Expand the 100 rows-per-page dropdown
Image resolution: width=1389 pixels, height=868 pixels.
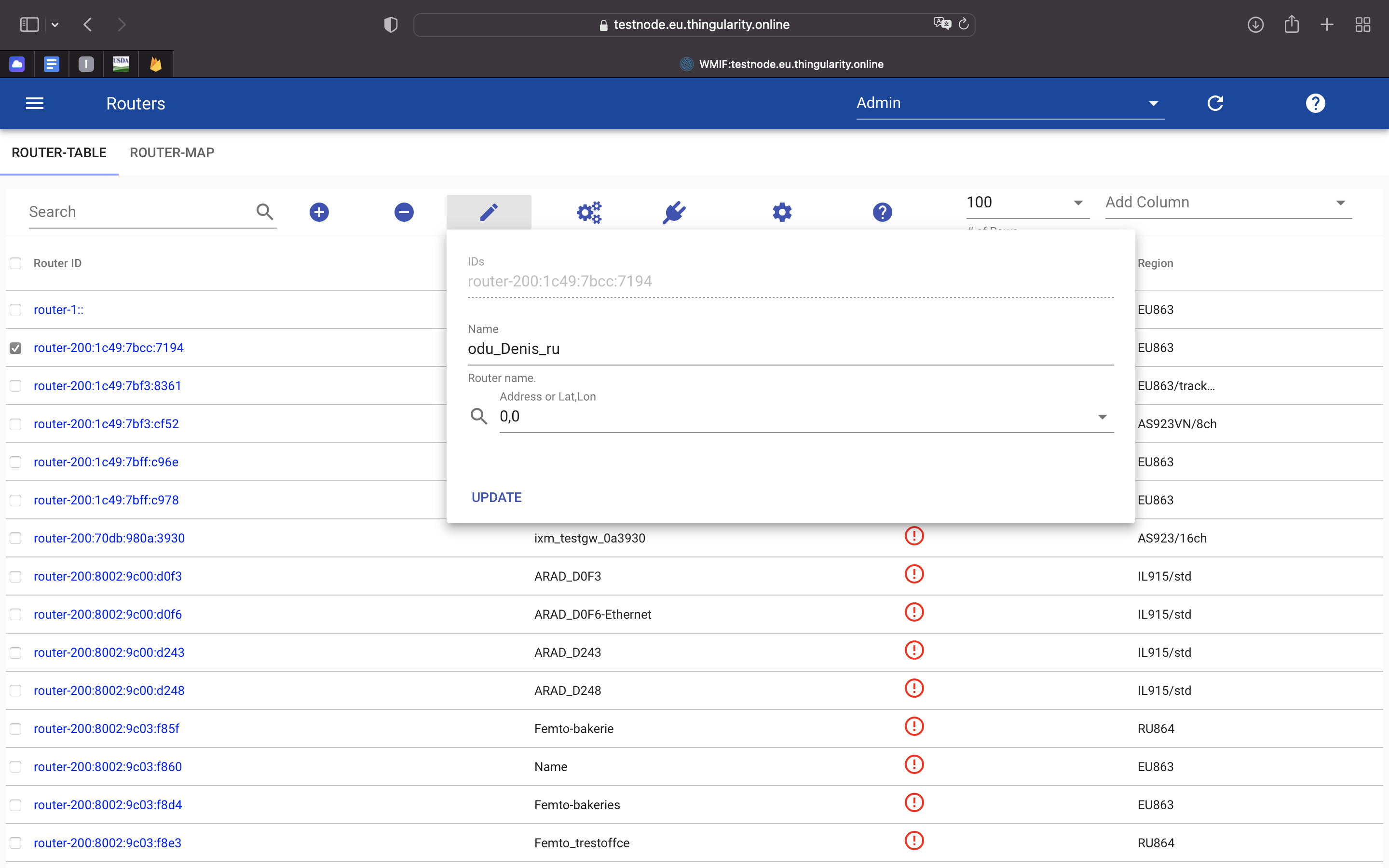point(1027,203)
